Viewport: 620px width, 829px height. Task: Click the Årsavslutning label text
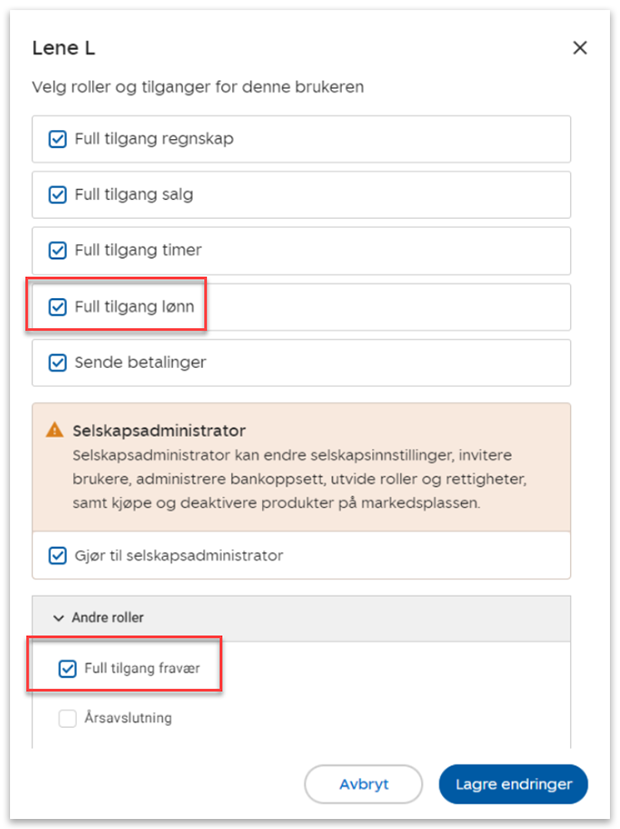click(128, 717)
